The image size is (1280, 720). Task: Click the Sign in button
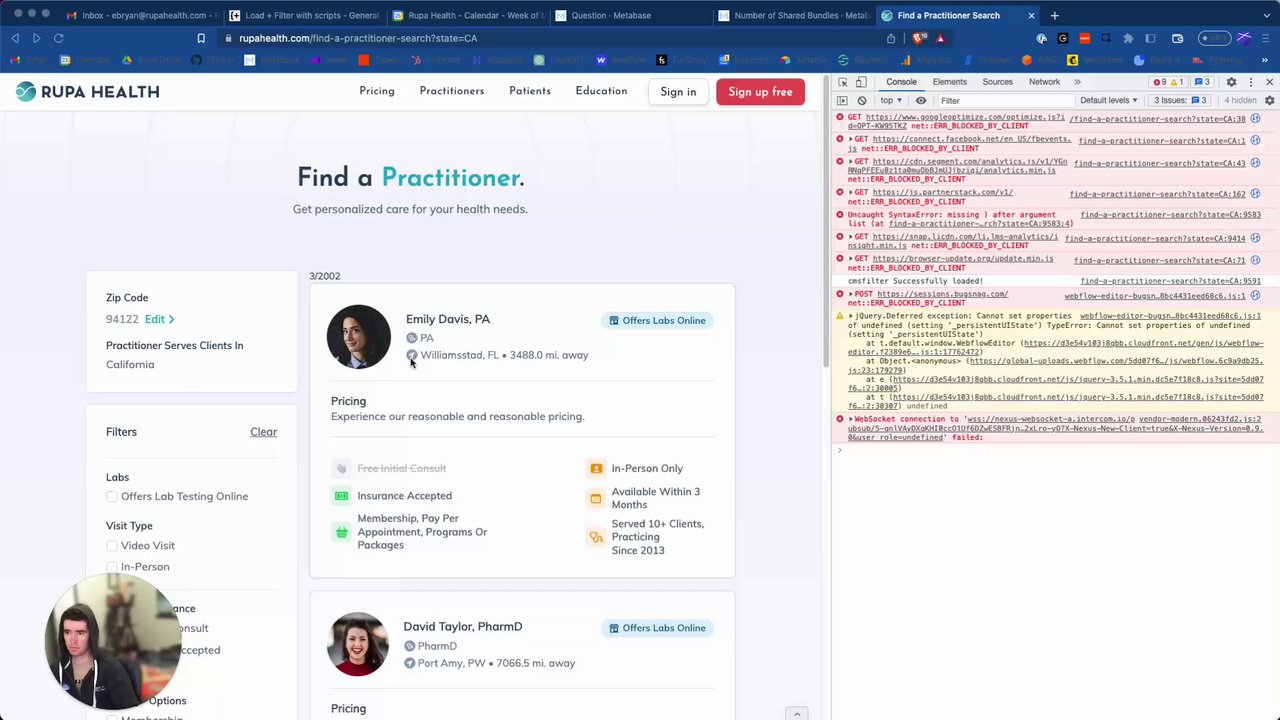pos(678,92)
